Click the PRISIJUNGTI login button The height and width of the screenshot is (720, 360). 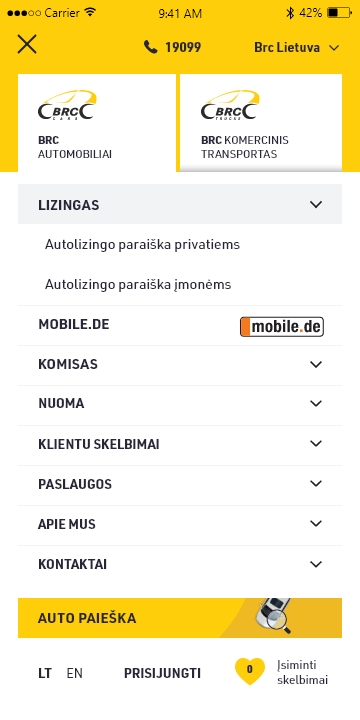(162, 674)
